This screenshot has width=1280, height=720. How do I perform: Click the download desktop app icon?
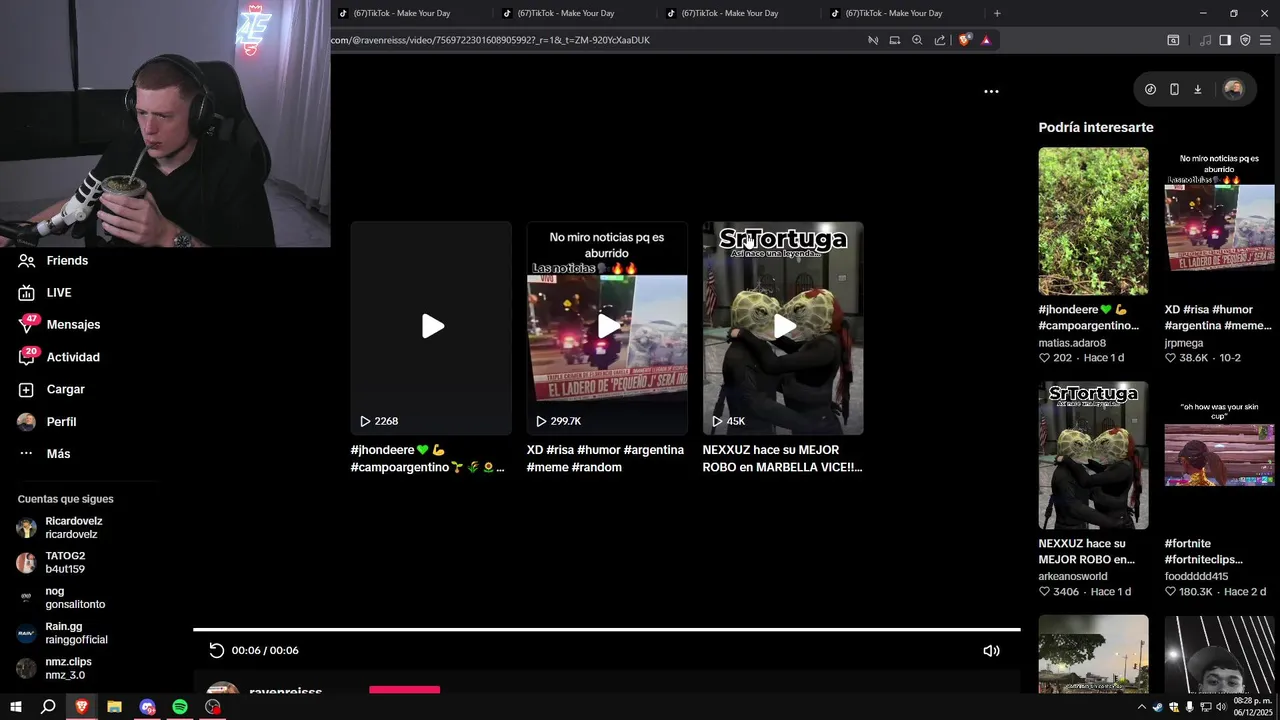click(1198, 89)
